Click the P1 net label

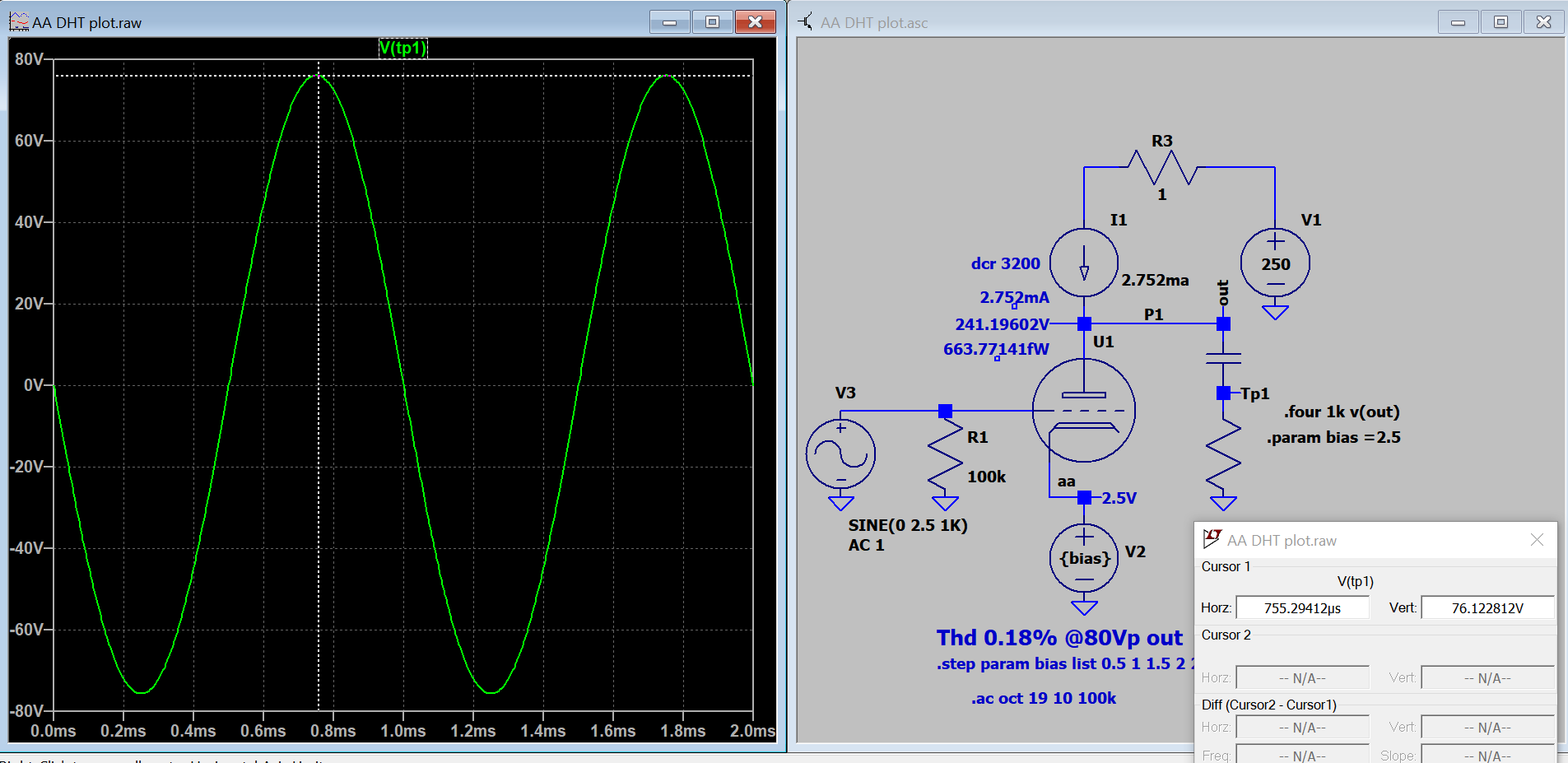tap(1153, 314)
